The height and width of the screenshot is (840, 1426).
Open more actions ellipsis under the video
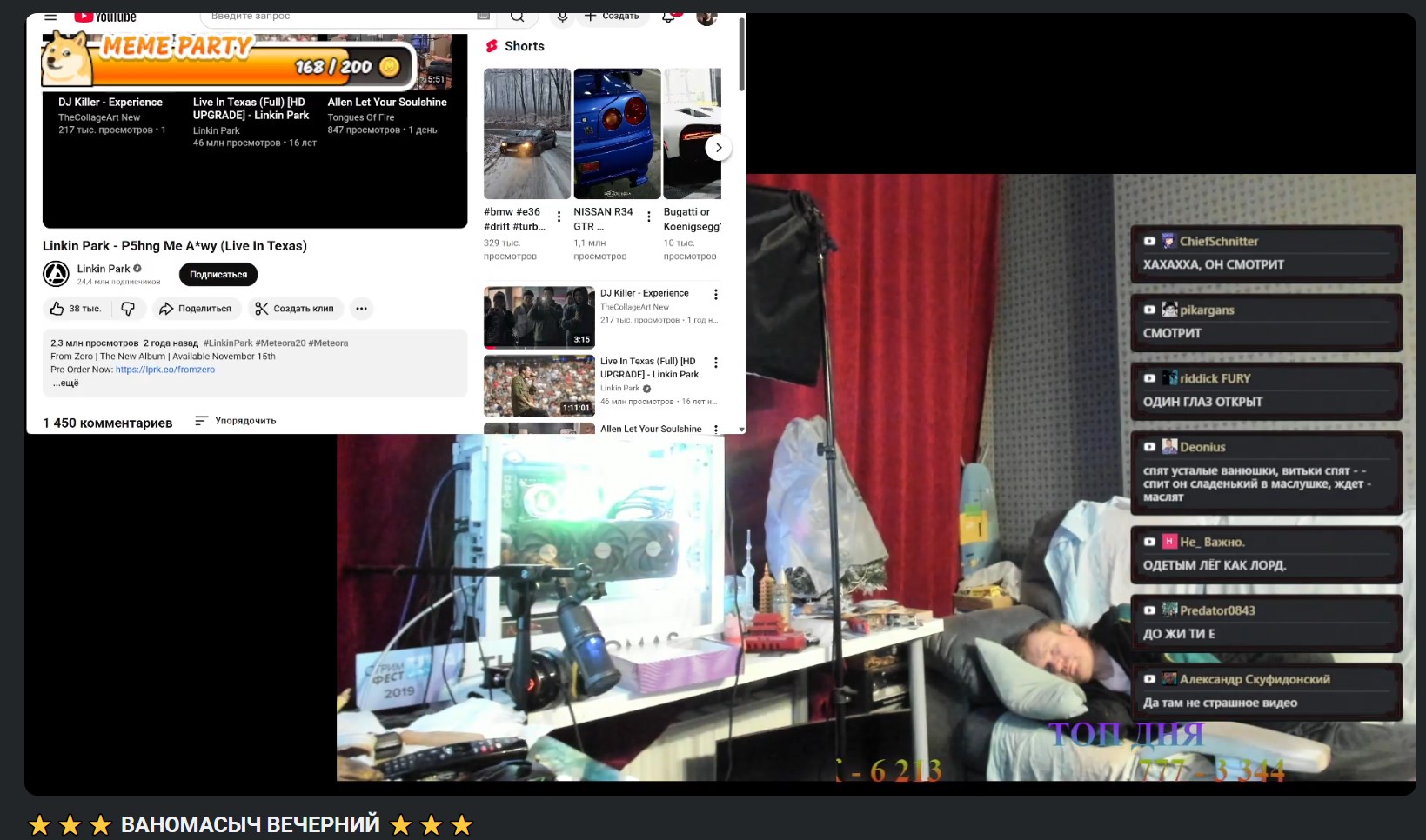pyautogui.click(x=361, y=309)
